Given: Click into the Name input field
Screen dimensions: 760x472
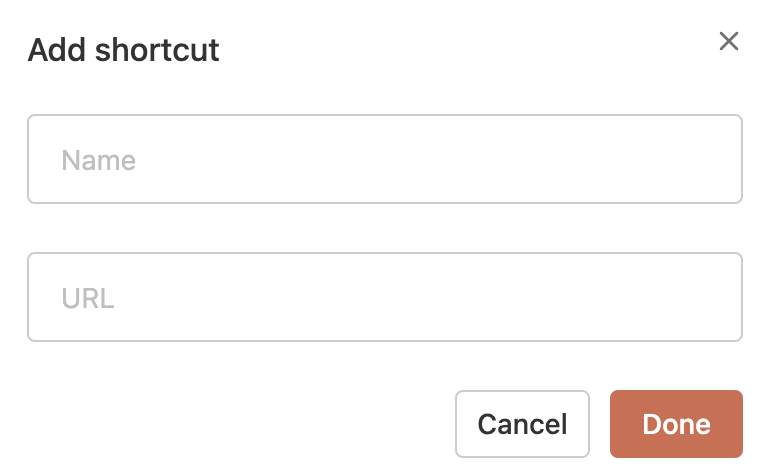Looking at the screenshot, I should coord(384,160).
